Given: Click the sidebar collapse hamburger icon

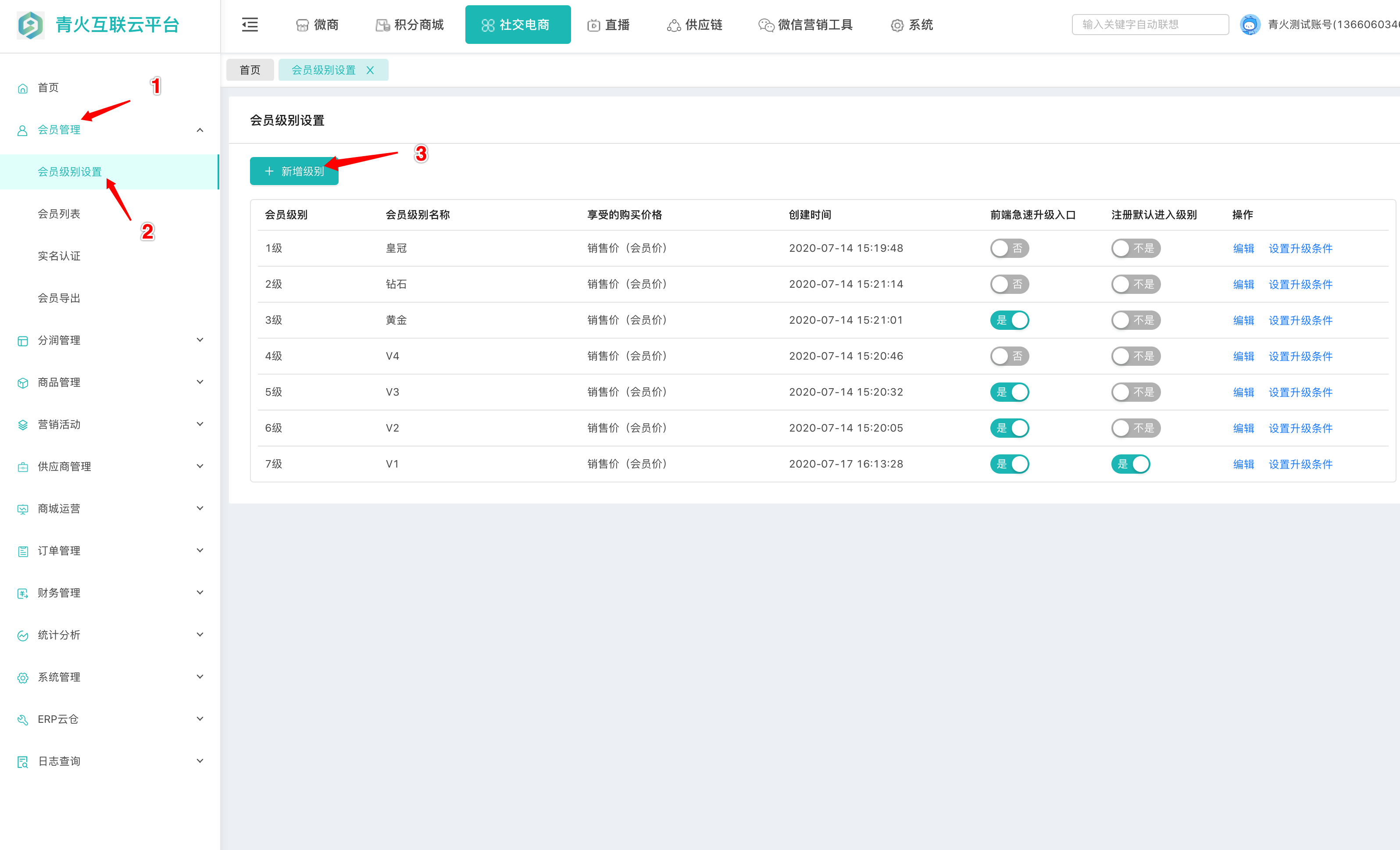Looking at the screenshot, I should [x=250, y=25].
